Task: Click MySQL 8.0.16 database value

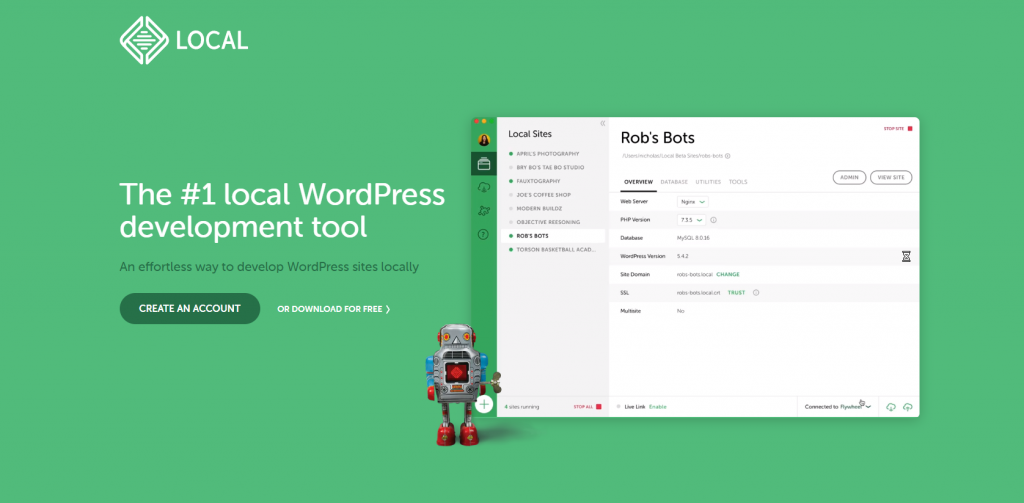Action: point(693,238)
